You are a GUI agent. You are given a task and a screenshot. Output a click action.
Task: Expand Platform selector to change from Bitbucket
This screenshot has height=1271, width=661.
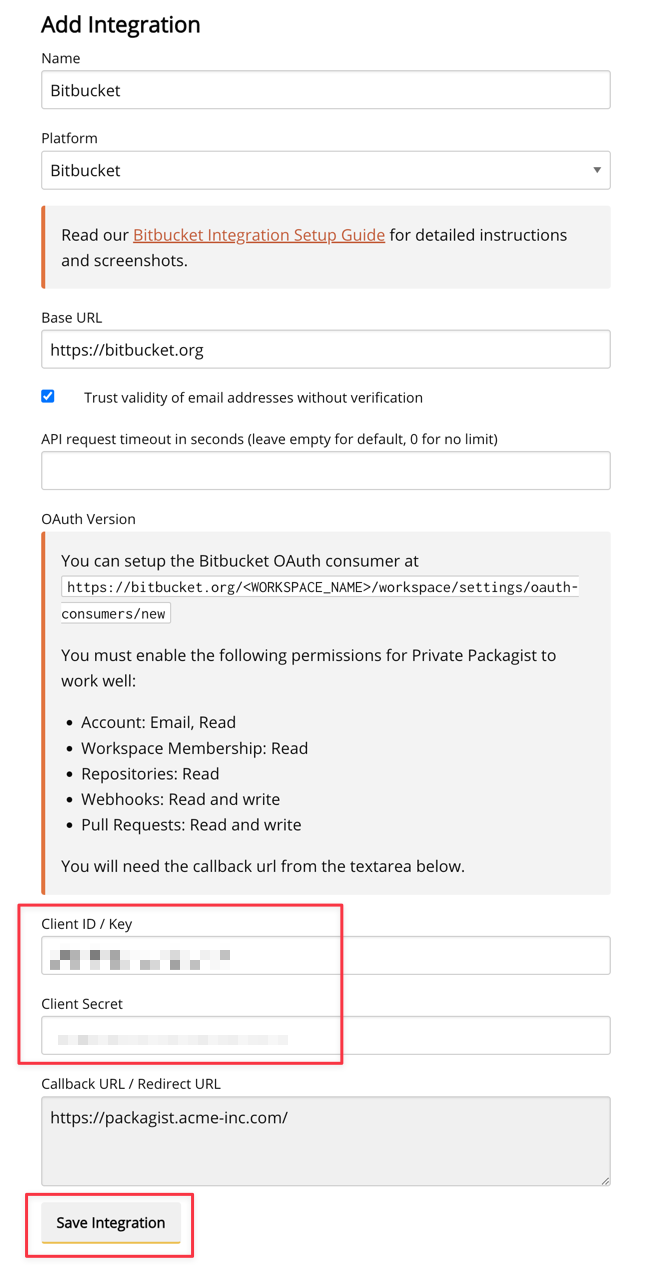pos(325,170)
